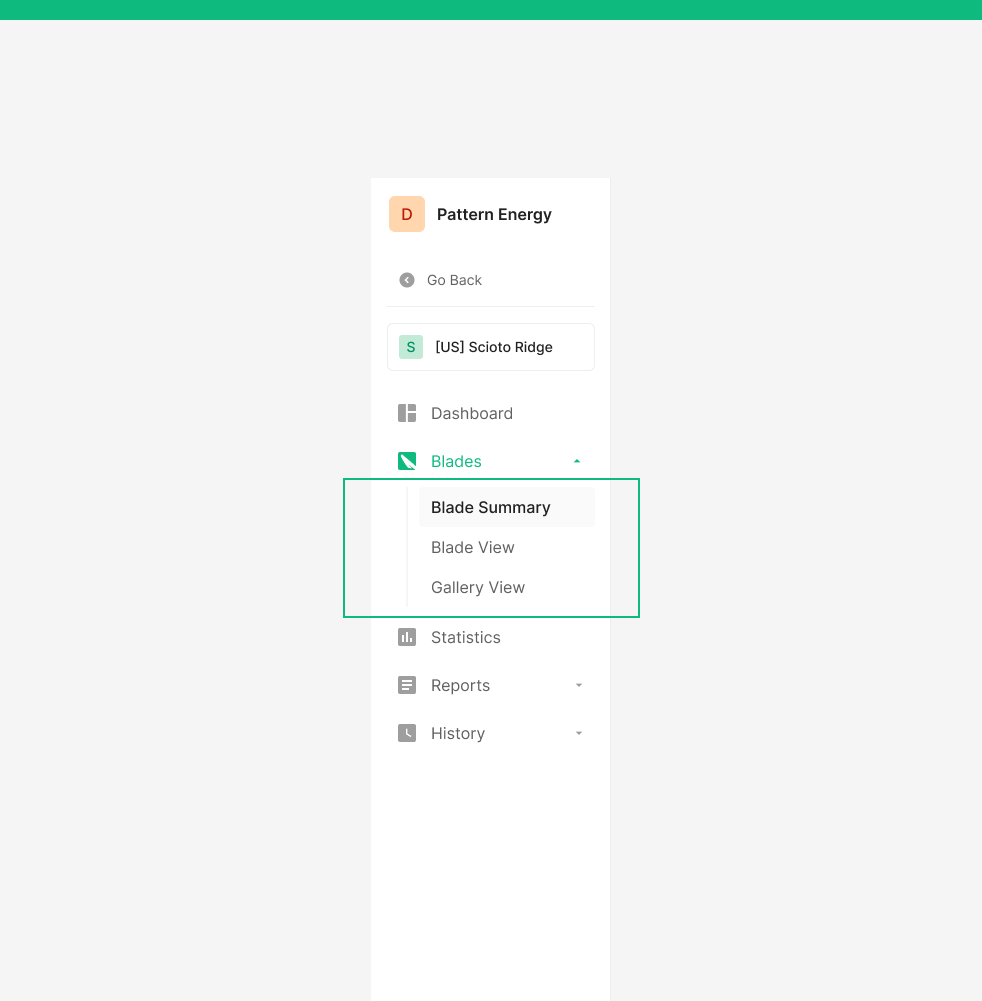The width and height of the screenshot is (982, 1001).
Task: Go to the Dashboard label
Action: click(x=472, y=413)
